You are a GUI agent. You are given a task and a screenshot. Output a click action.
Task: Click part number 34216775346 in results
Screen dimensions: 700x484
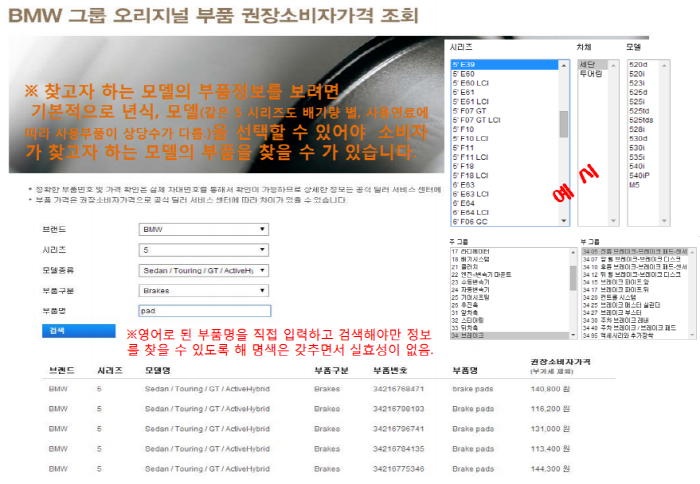click(x=398, y=469)
